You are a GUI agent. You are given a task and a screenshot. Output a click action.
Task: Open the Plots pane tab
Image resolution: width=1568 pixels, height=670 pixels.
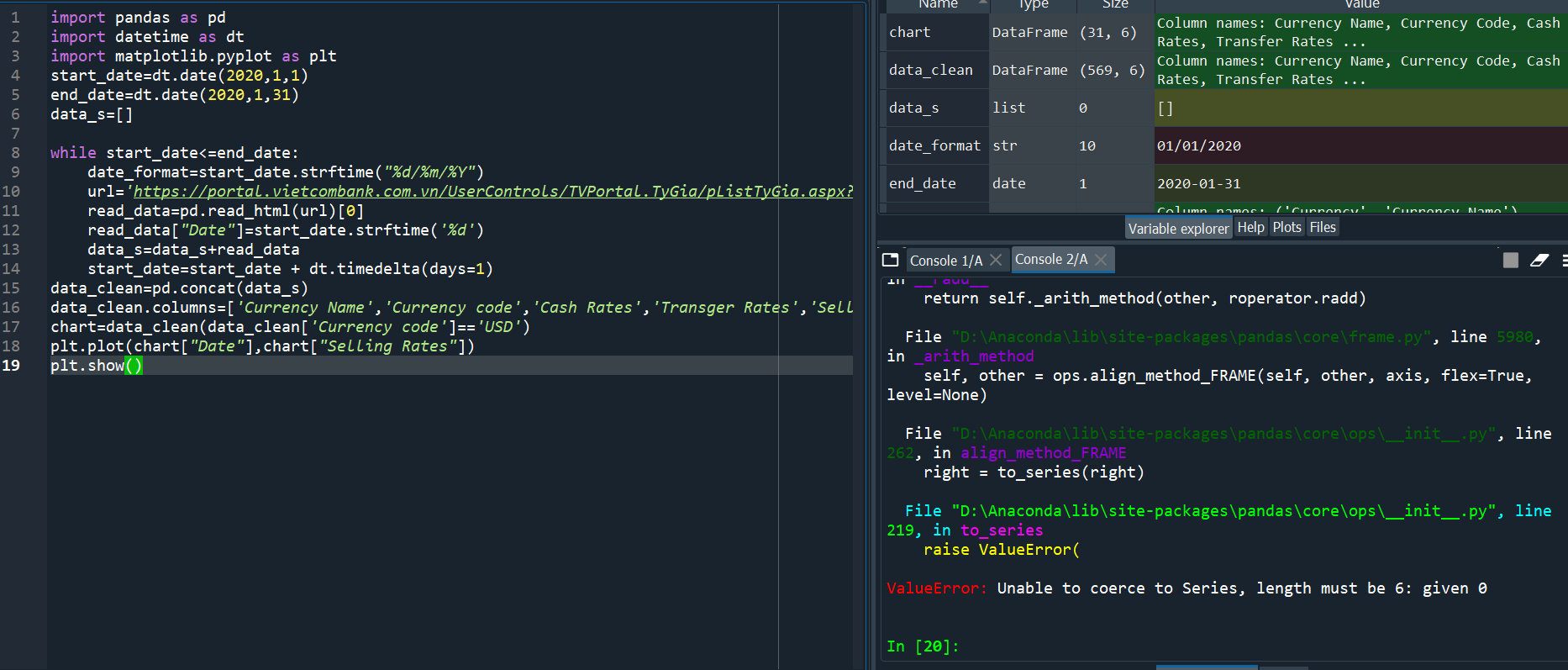coord(1287,227)
